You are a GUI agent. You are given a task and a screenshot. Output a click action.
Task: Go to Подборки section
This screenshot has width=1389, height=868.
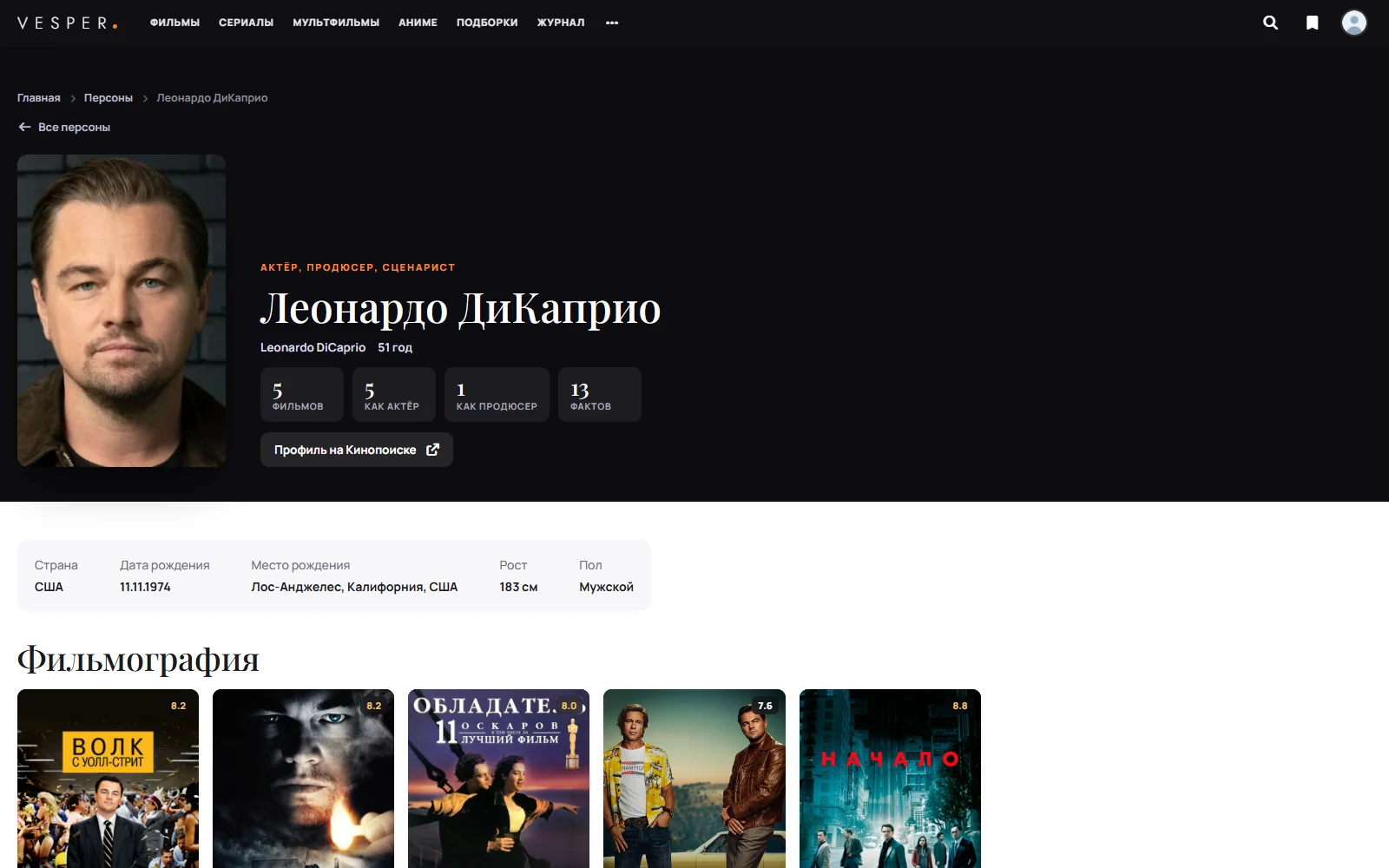tap(487, 23)
